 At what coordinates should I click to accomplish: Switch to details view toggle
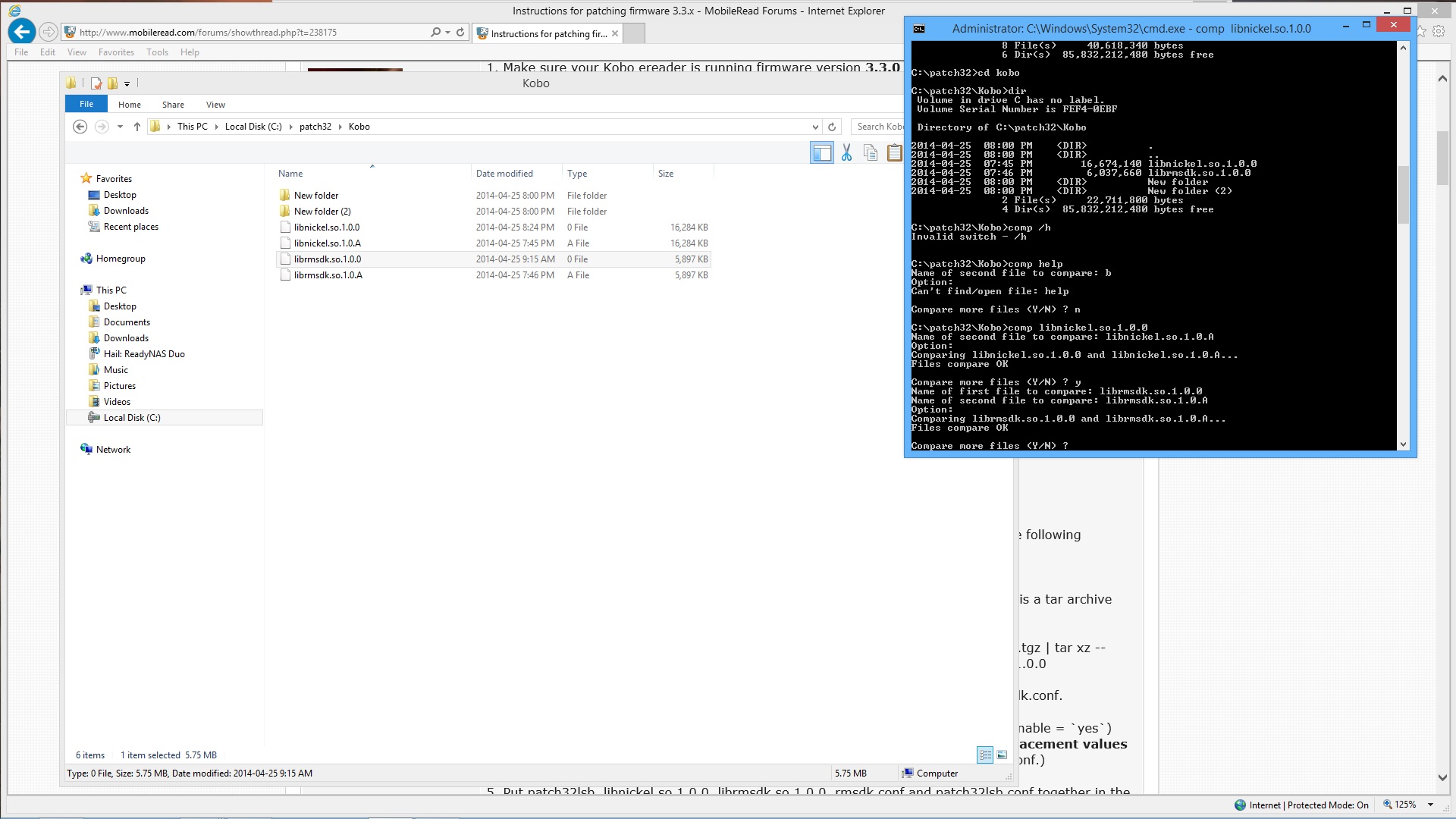click(x=985, y=755)
